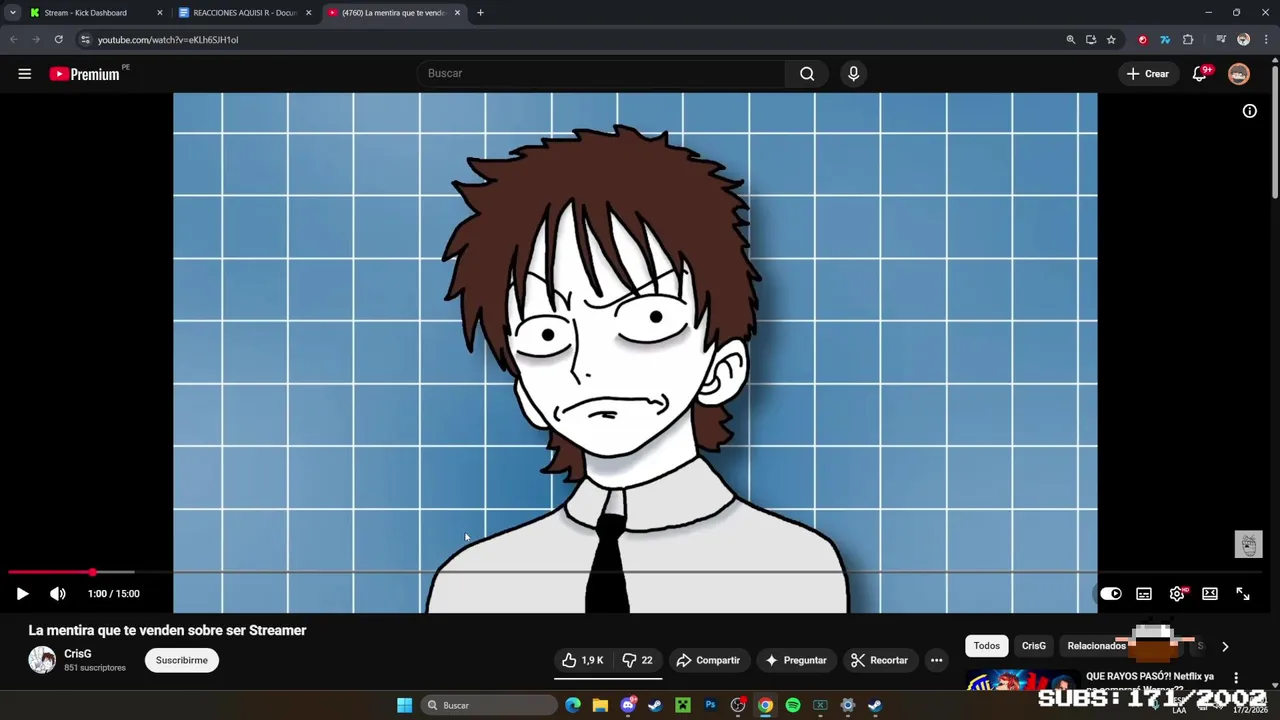Open the YouTube guide hamburger menu
The image size is (1280, 720).
click(x=25, y=73)
